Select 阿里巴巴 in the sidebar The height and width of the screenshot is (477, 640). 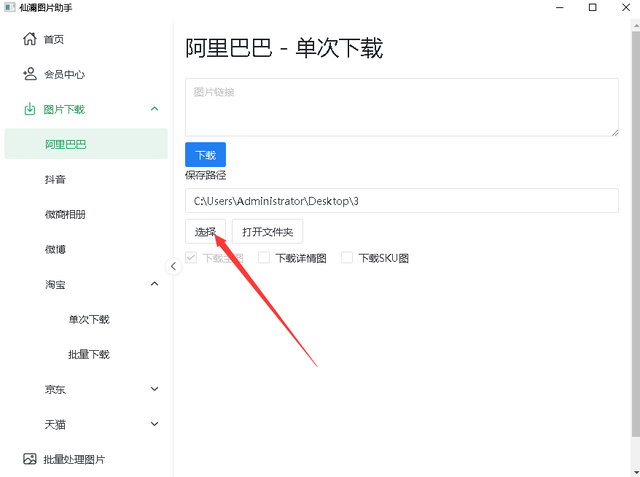tap(86, 144)
